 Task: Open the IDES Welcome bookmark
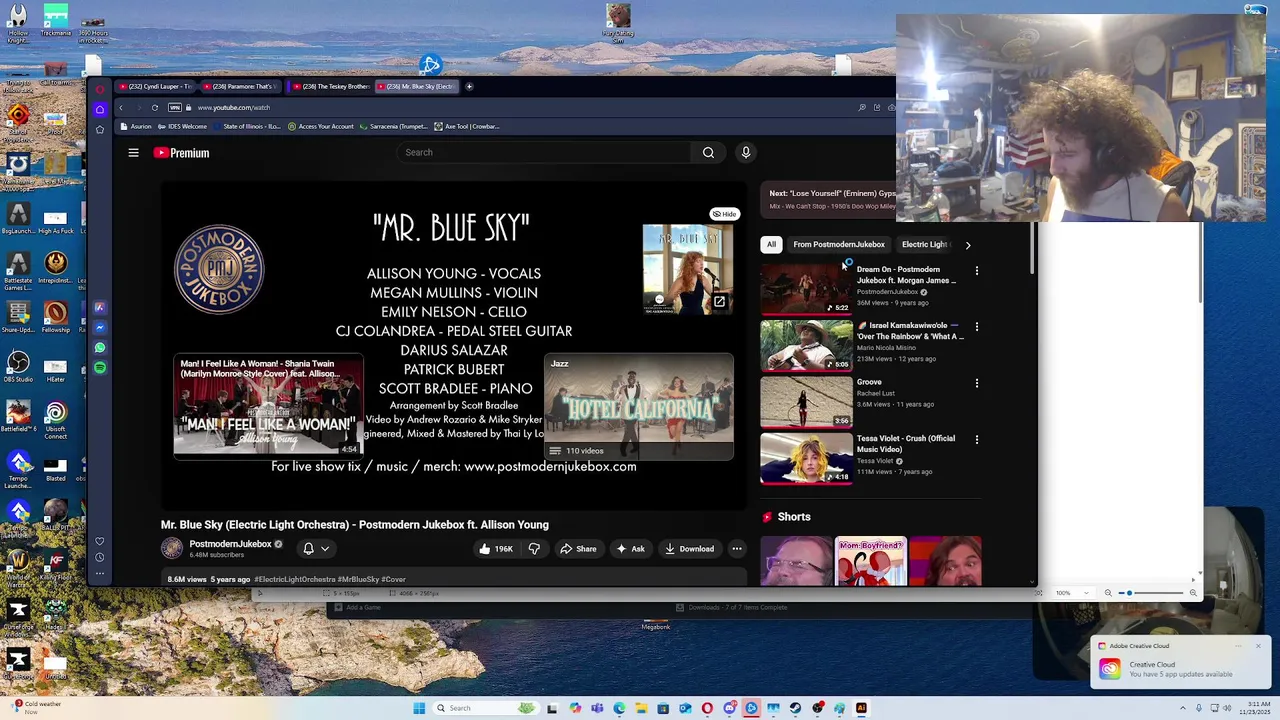[x=181, y=126]
